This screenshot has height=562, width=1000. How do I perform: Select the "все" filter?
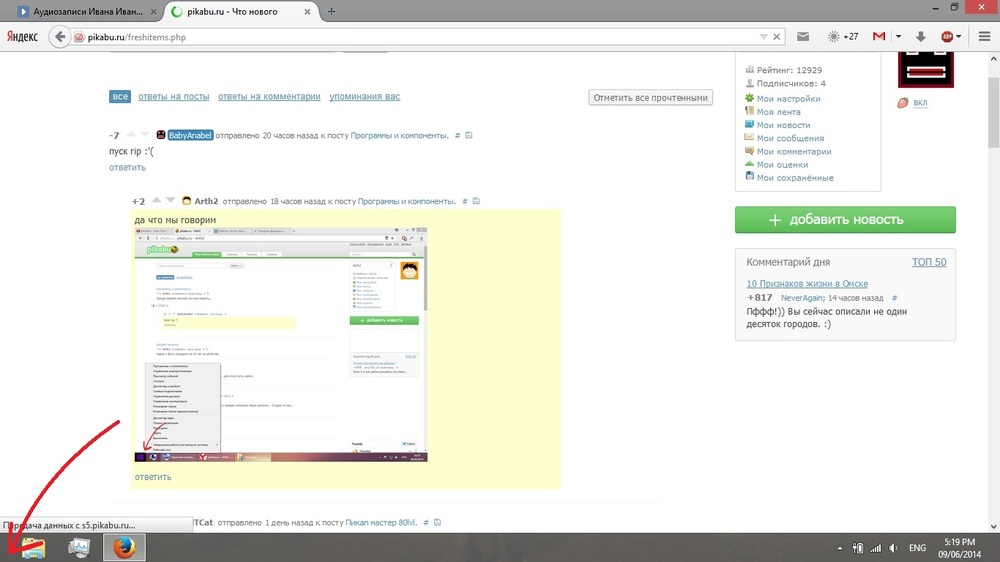point(120,97)
